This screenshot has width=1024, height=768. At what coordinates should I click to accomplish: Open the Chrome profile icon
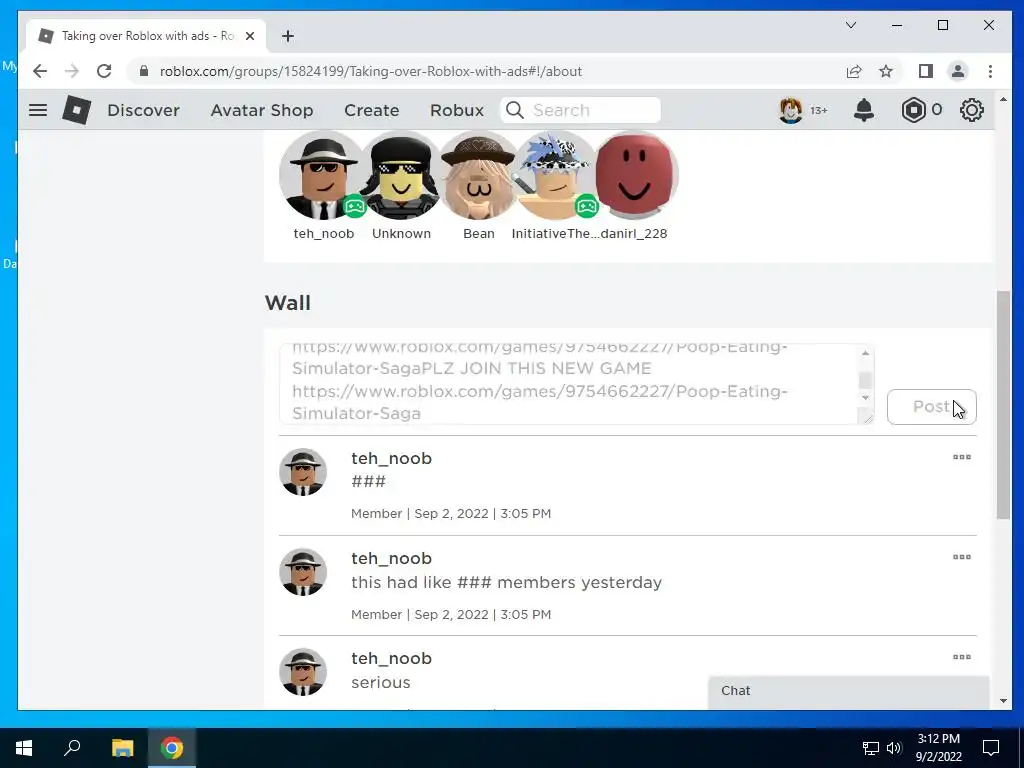tap(957, 71)
